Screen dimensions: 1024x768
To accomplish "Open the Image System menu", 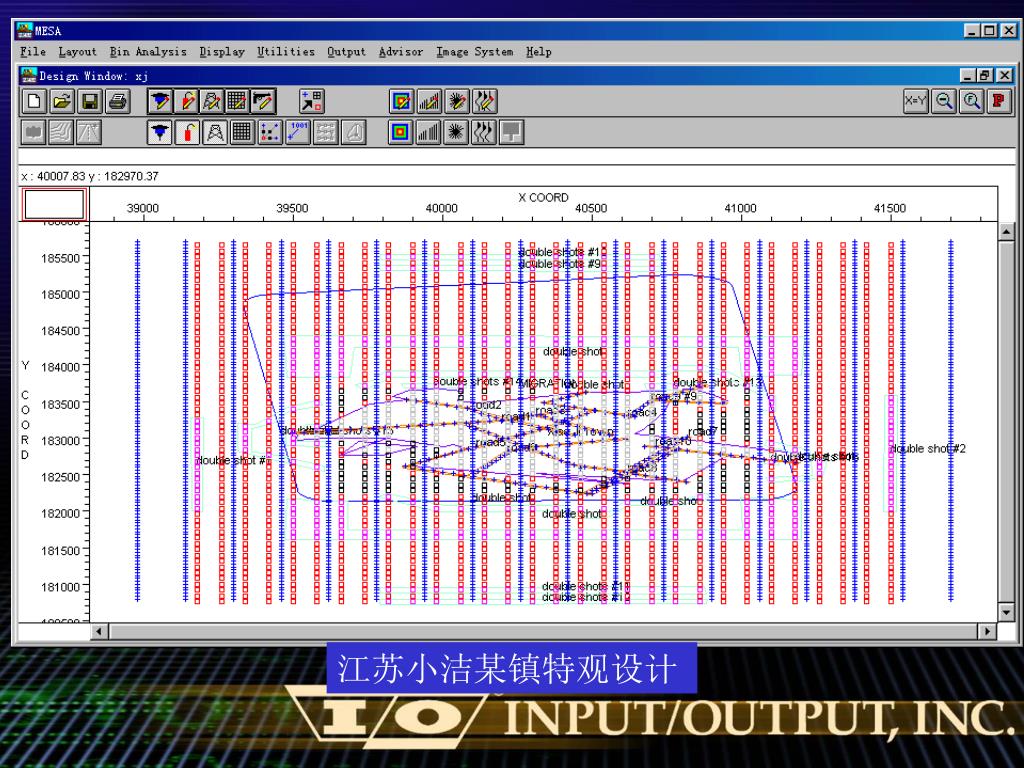I will point(475,52).
